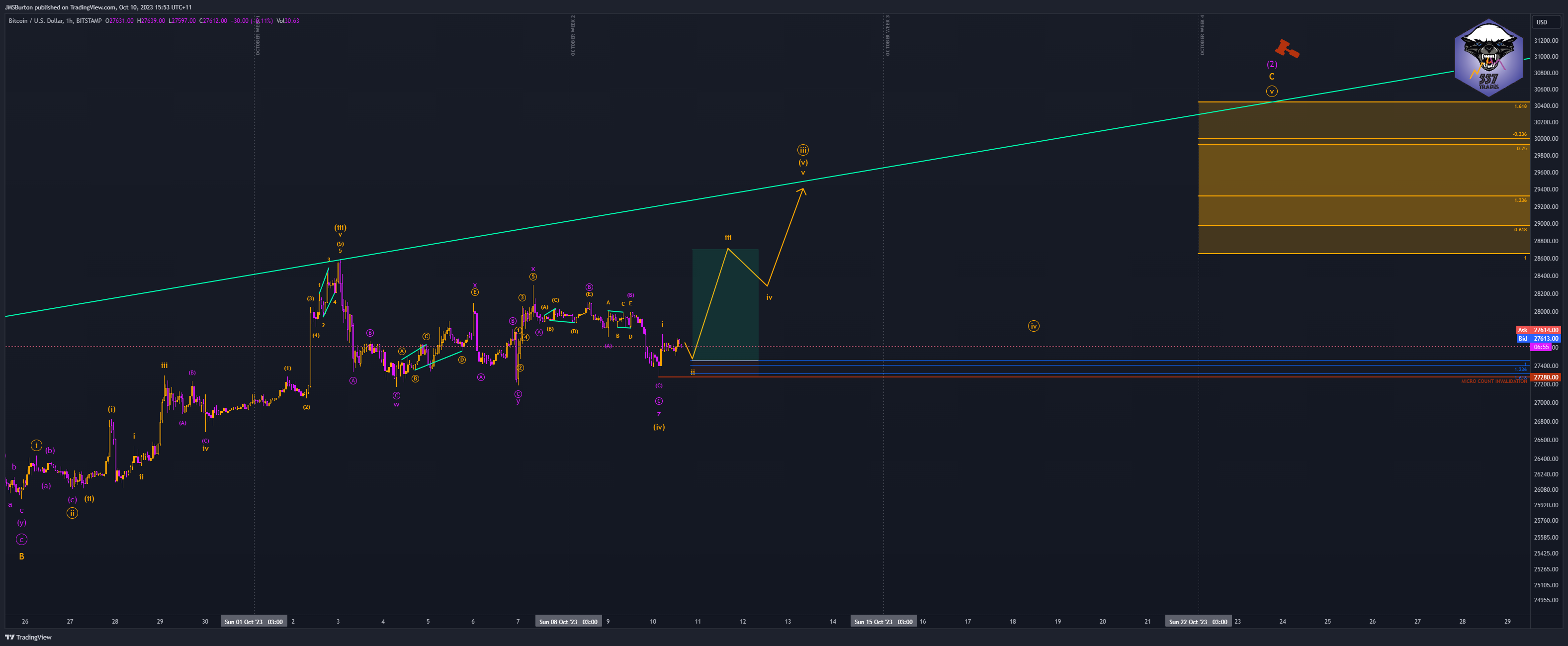Screen dimensions: 1568x646
Task: Click the MICRO COUNT INVALIDATION text
Action: pos(1494,381)
